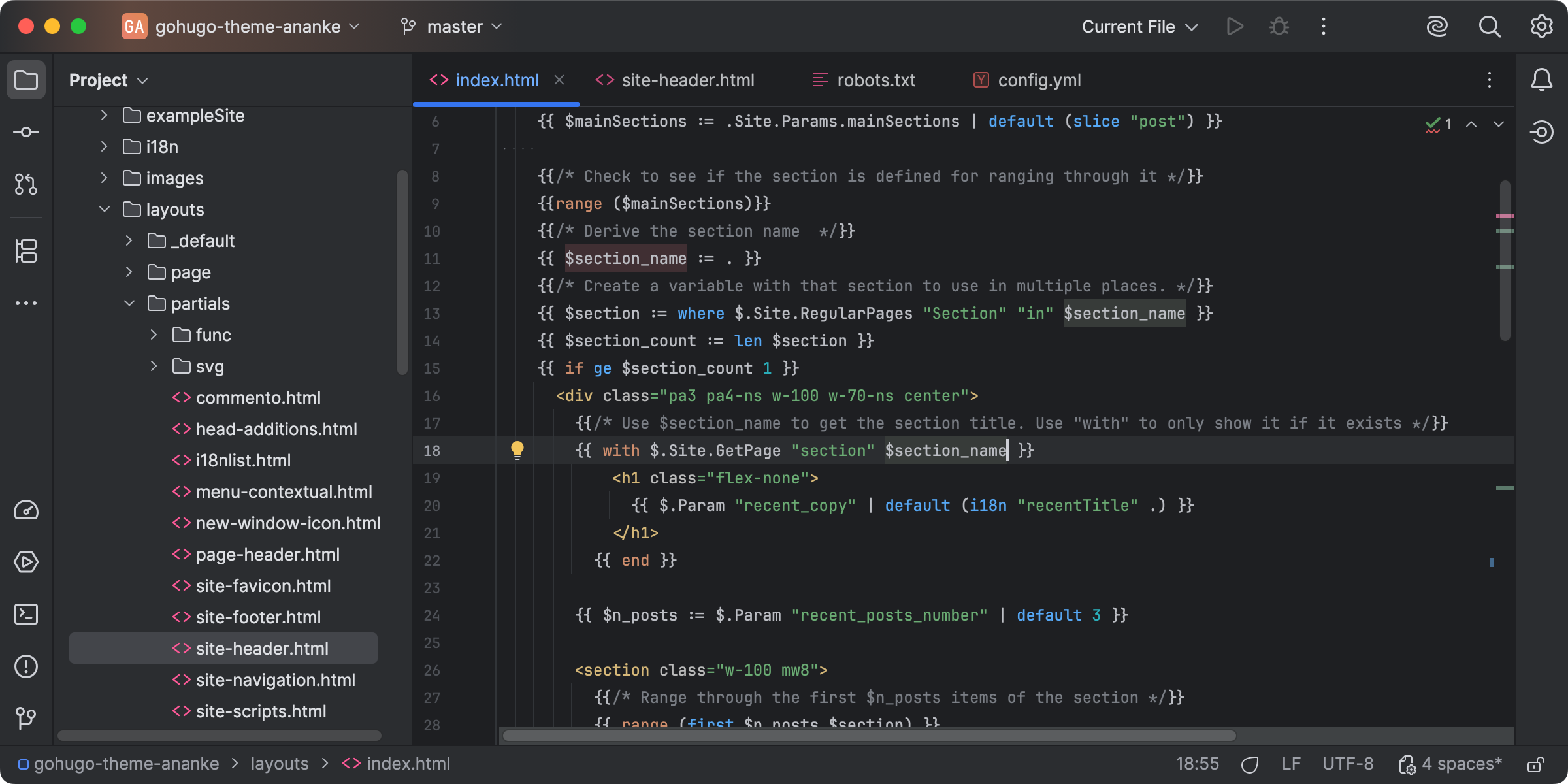Viewport: 1568px width, 784px height.
Task: Switch to the robots.txt tab
Action: point(863,80)
